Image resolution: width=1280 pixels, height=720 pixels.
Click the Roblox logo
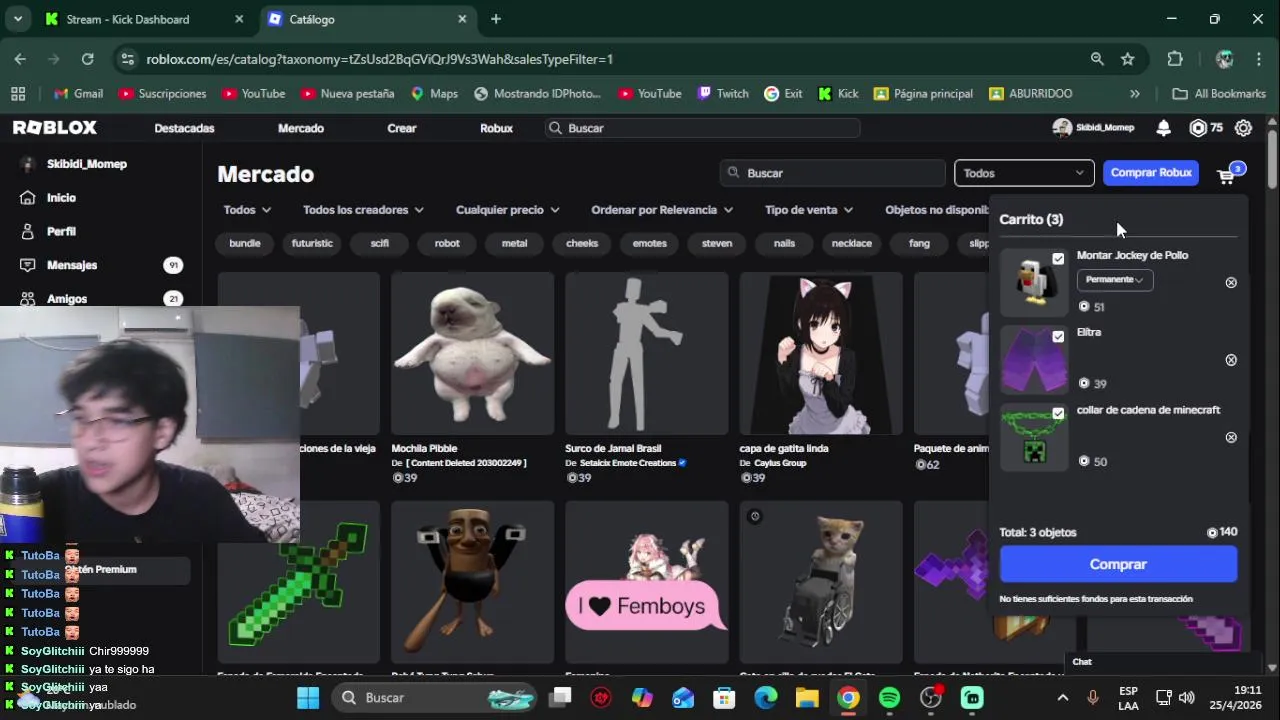click(55, 128)
